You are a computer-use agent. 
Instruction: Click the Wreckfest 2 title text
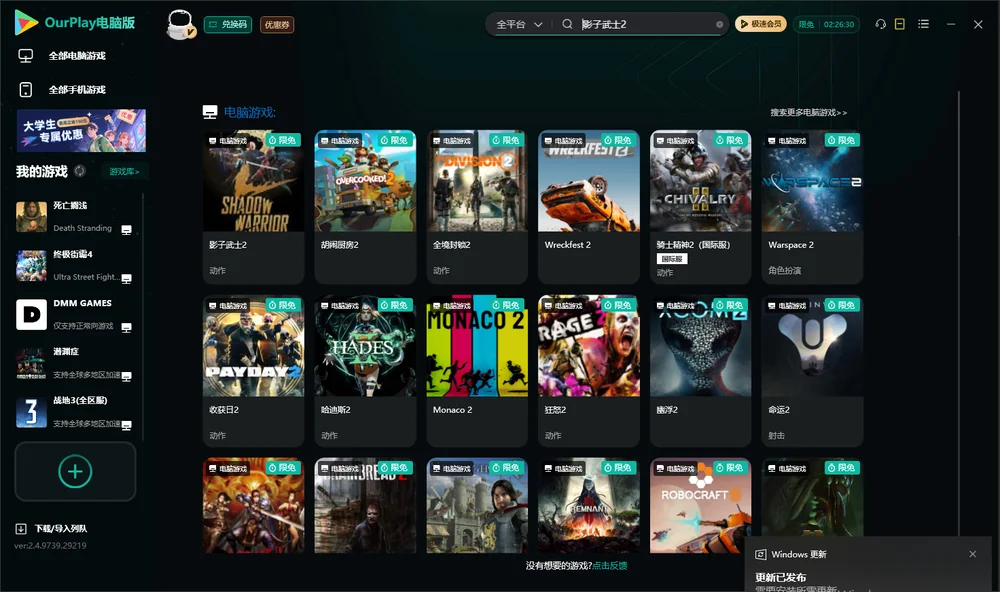[568, 245]
